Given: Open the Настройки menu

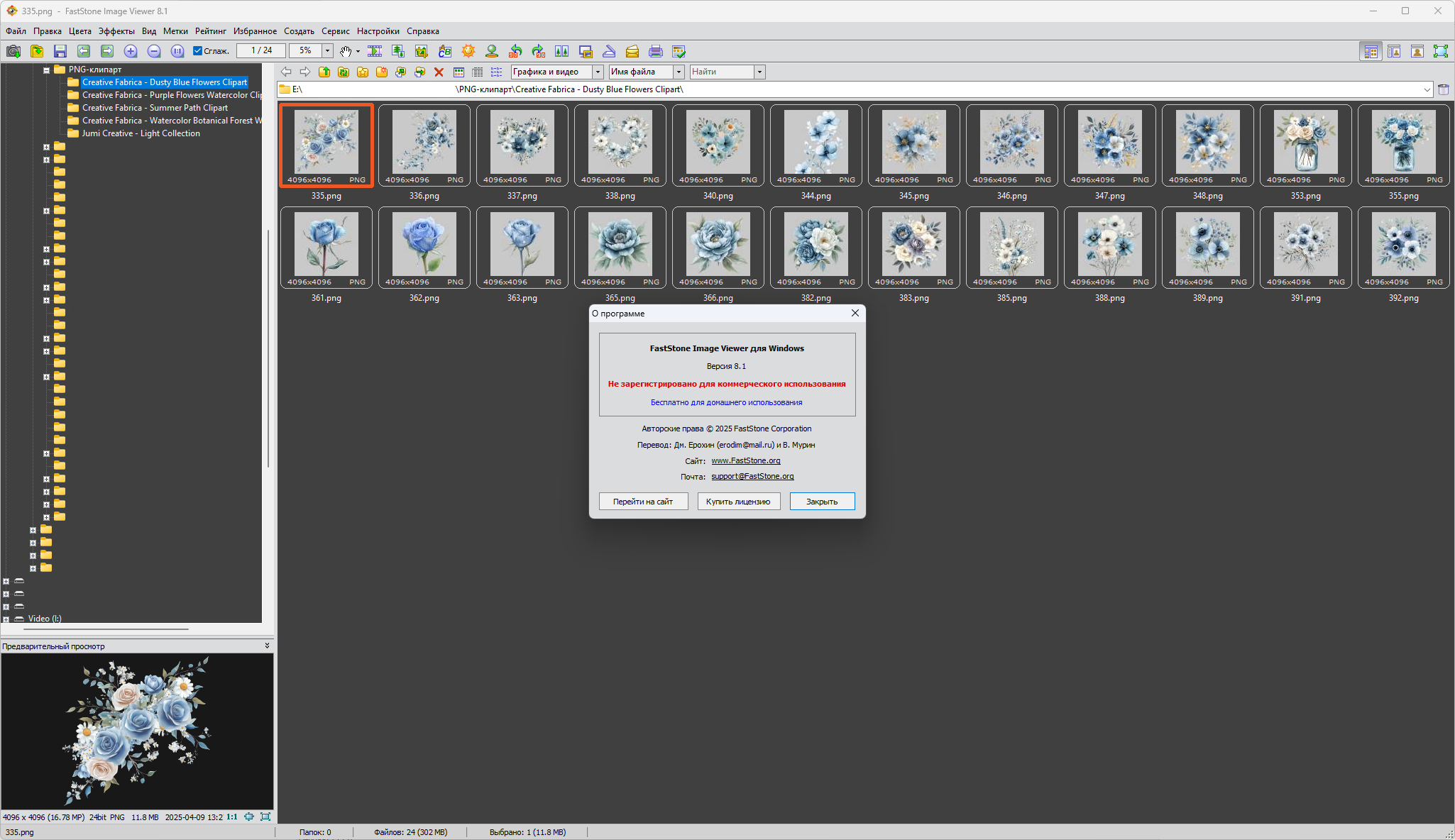Looking at the screenshot, I should coord(378,31).
